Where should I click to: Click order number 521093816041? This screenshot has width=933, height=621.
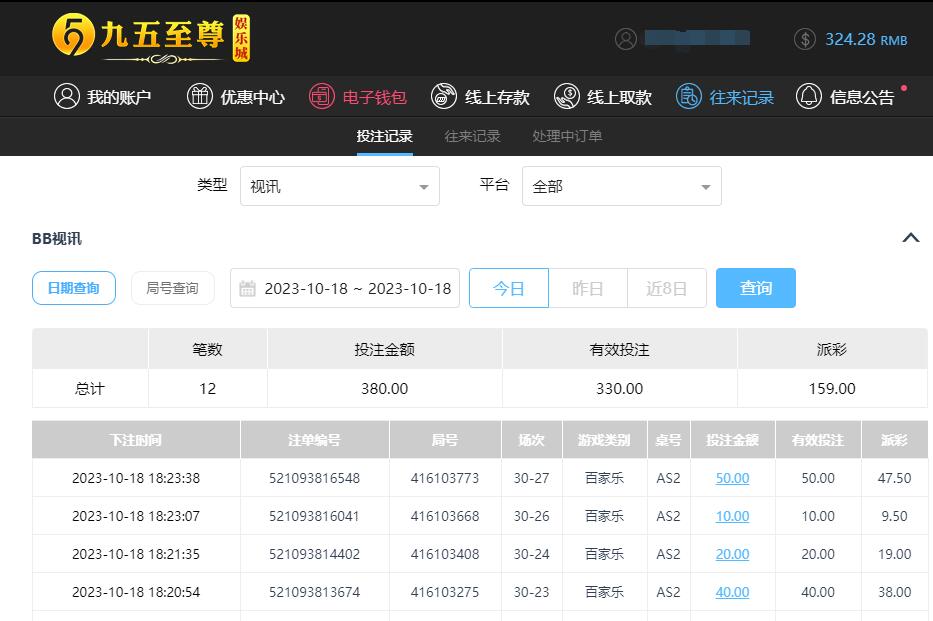pyautogui.click(x=315, y=516)
